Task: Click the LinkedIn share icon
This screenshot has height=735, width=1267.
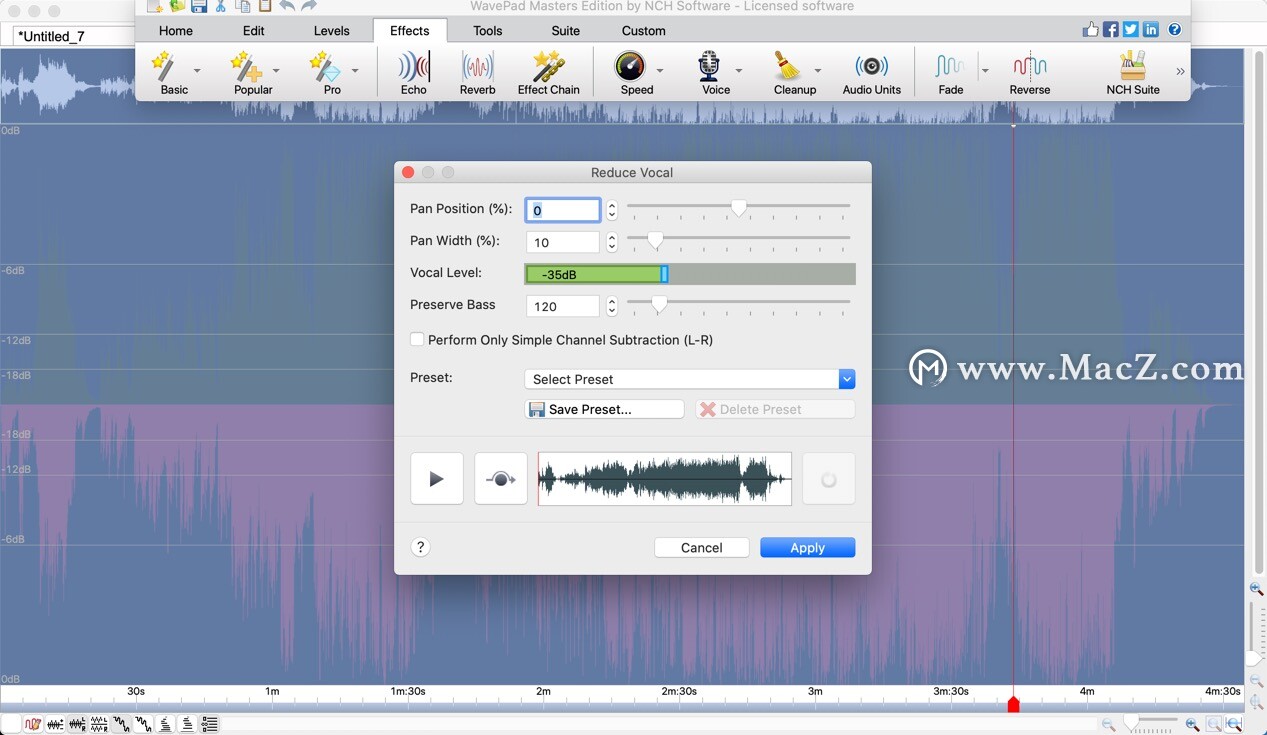Action: (x=1151, y=30)
